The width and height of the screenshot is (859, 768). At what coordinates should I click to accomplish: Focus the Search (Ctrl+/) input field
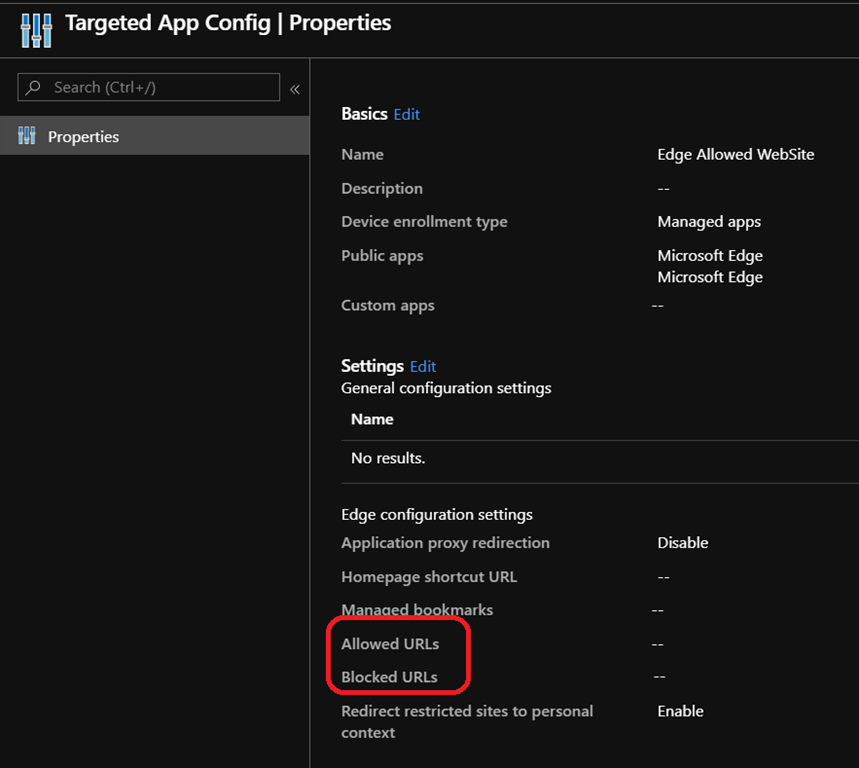160,88
